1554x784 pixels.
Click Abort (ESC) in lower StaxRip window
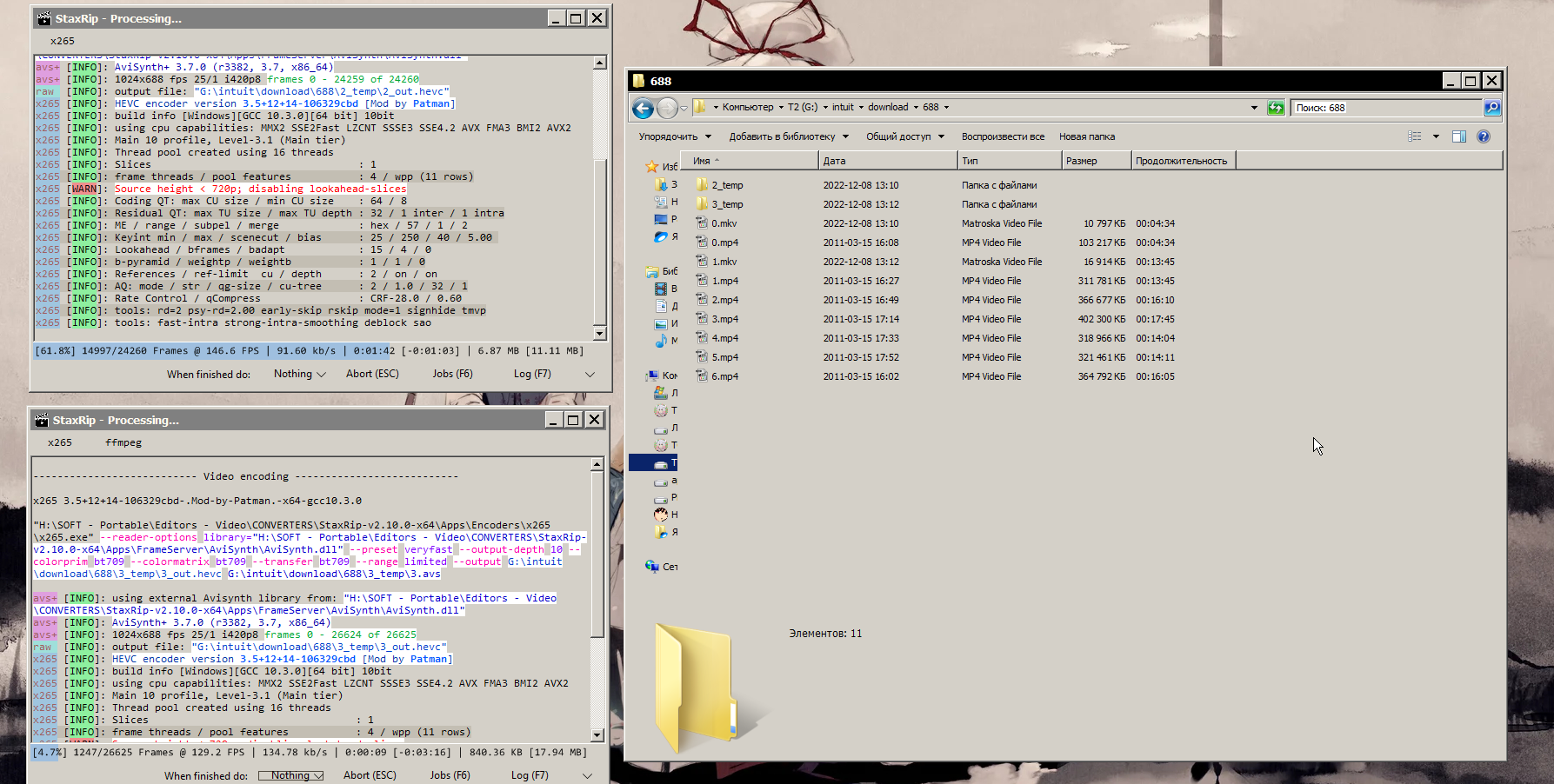[x=370, y=775]
